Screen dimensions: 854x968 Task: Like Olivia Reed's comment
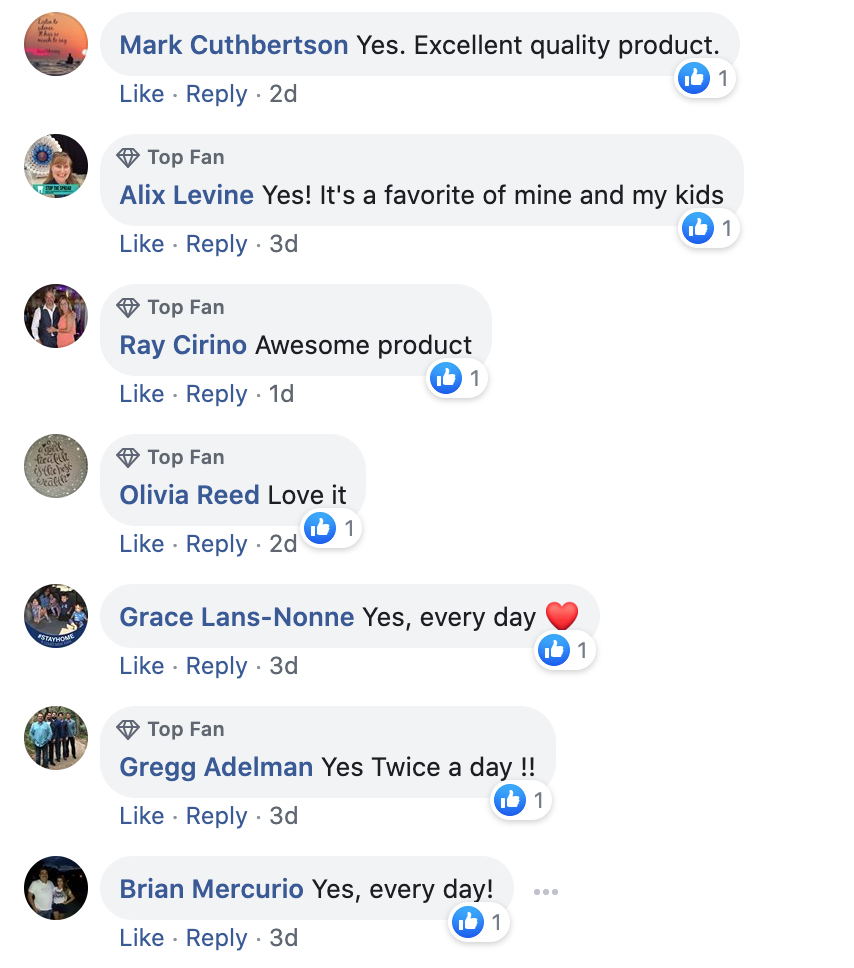141,544
